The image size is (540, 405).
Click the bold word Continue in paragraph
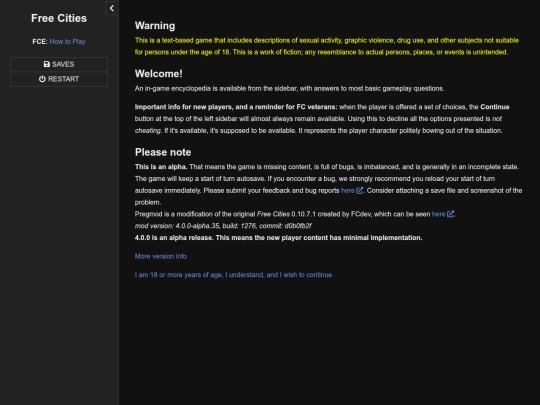click(495, 107)
